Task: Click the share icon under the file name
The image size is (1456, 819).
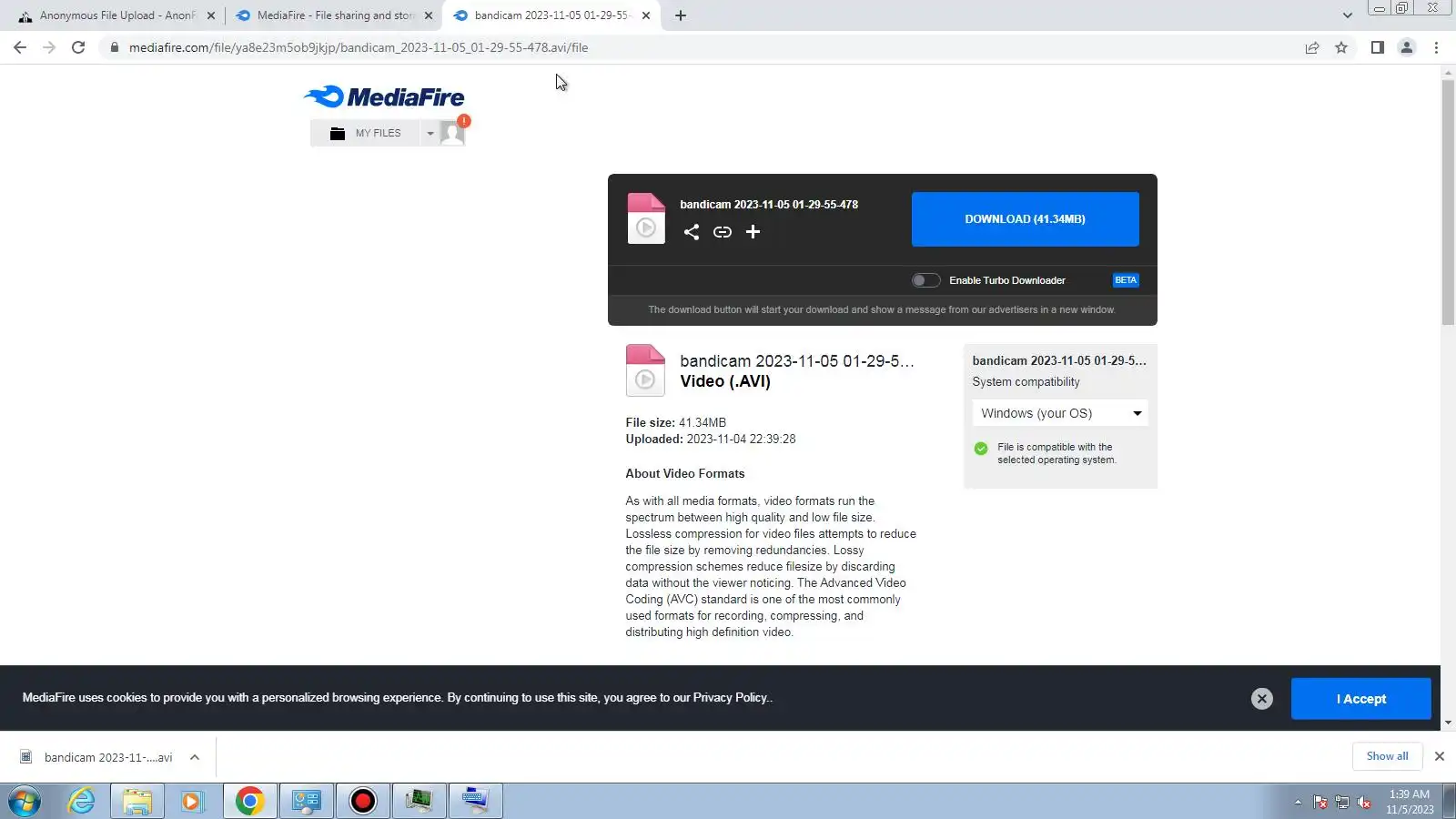Action: pos(692,232)
